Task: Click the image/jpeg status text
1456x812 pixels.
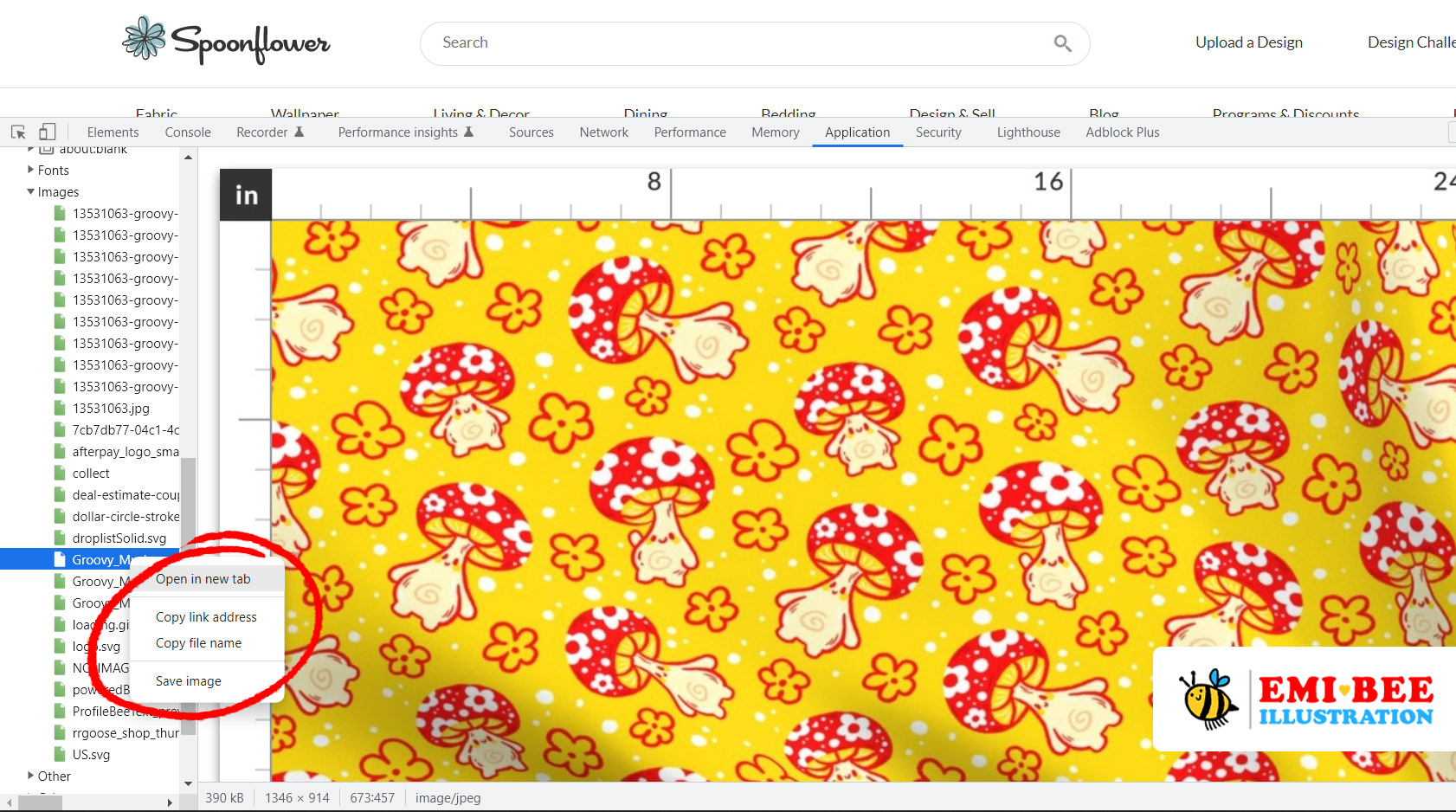Action: coord(448,797)
